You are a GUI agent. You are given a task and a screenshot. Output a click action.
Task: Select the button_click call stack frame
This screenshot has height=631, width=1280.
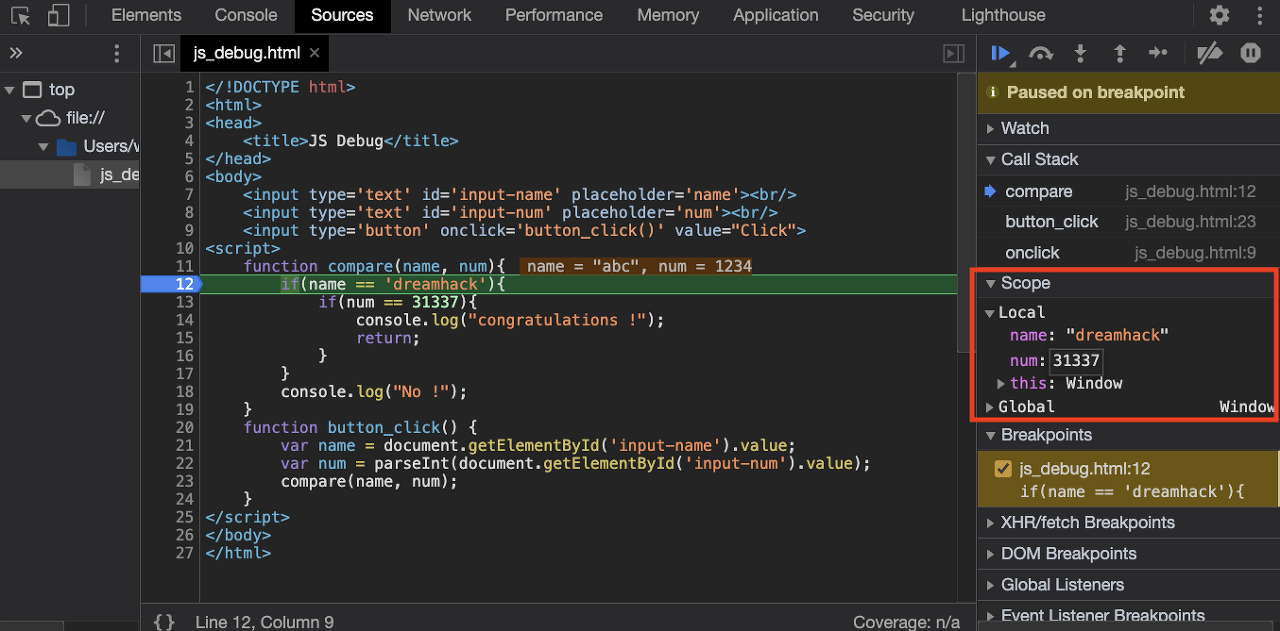pyautogui.click(x=1052, y=221)
